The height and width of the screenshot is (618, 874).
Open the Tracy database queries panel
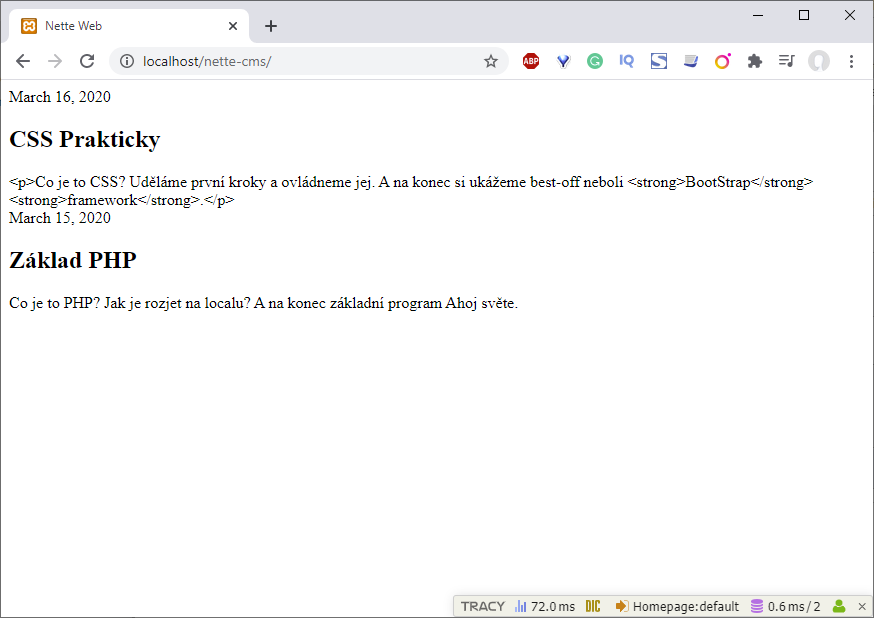coord(785,606)
